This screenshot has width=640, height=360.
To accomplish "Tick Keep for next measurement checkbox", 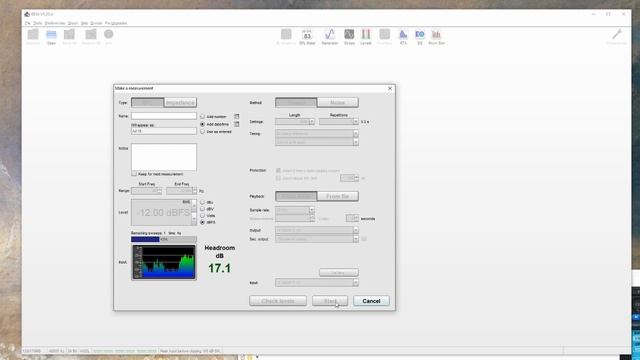I will [134, 174].
